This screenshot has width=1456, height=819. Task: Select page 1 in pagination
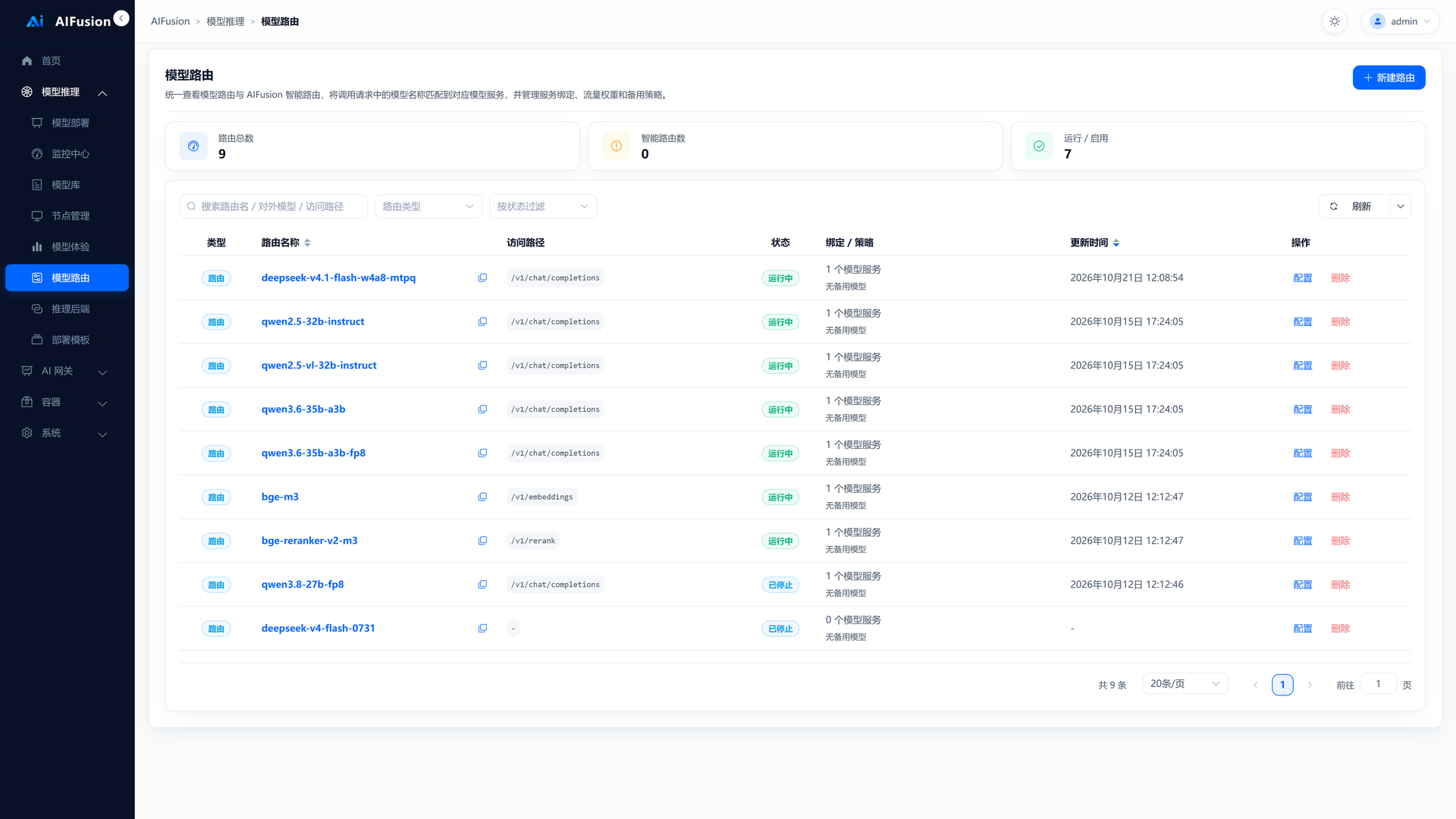(x=1282, y=685)
